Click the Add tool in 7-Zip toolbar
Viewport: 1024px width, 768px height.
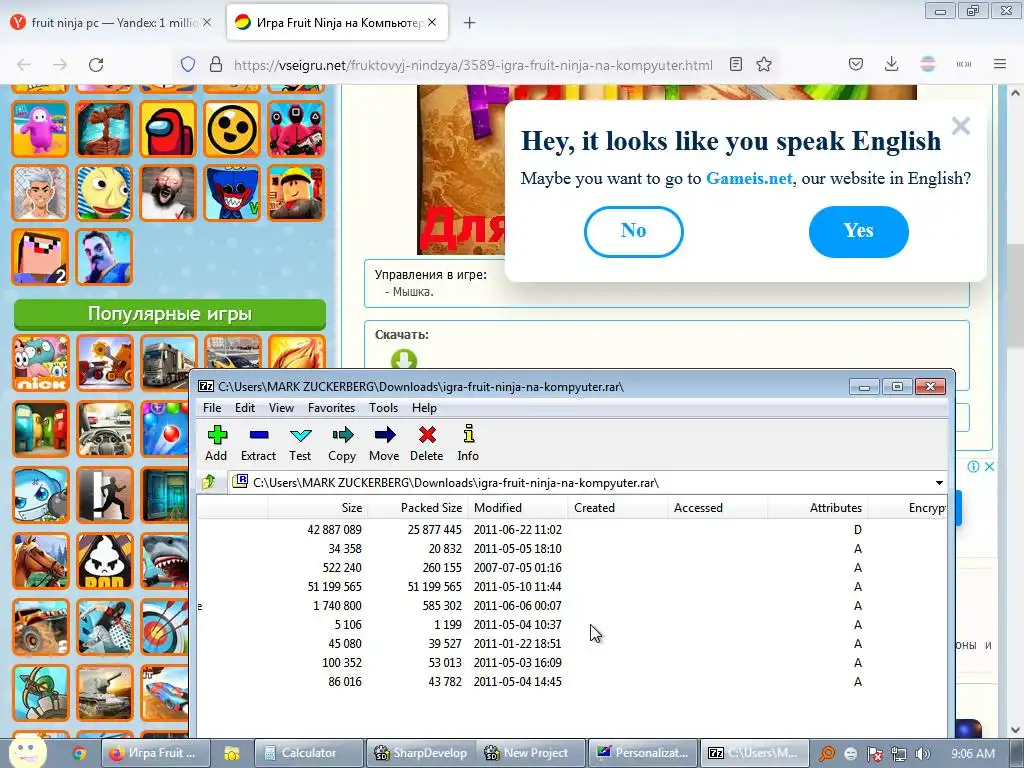click(x=216, y=444)
